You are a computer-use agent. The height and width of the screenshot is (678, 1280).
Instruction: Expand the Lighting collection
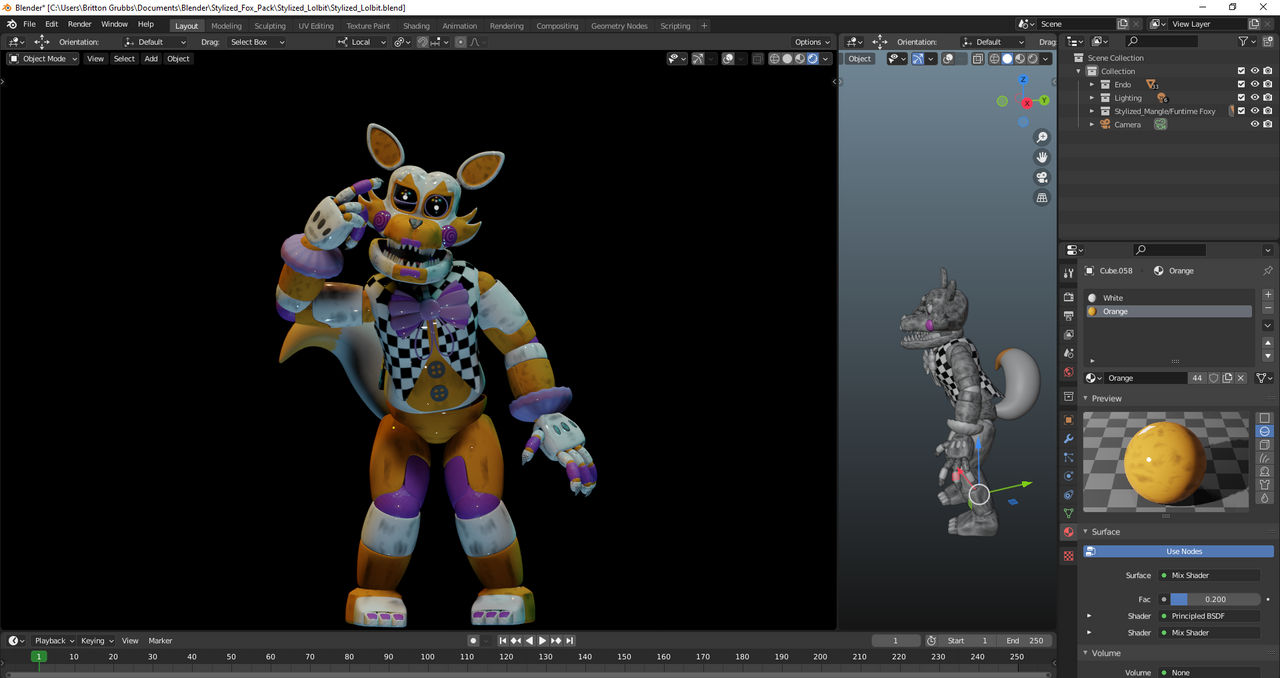(x=1092, y=98)
